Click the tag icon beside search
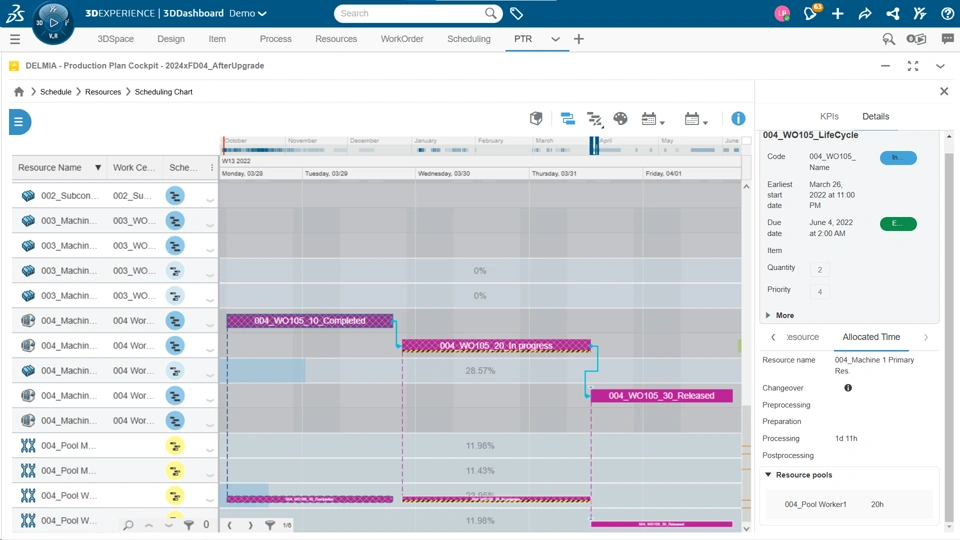Screen dimensions: 960x540 tap(516, 13)
